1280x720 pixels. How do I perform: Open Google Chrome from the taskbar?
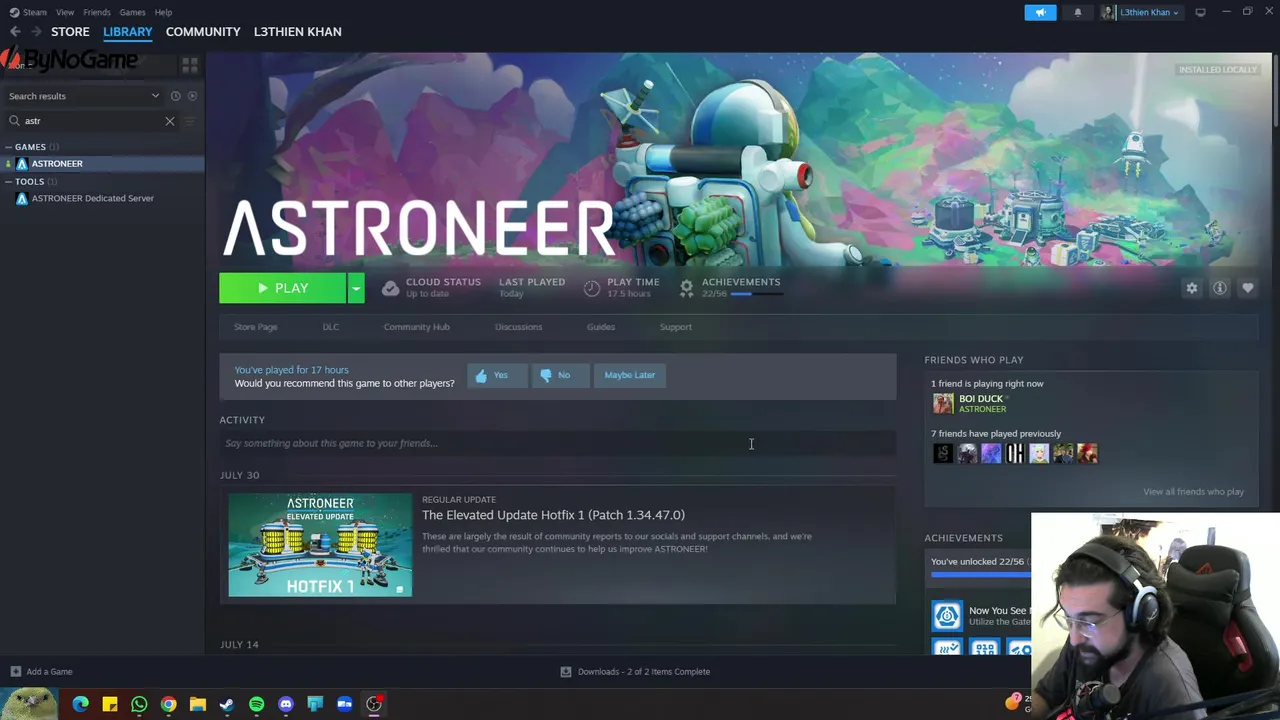[168, 704]
